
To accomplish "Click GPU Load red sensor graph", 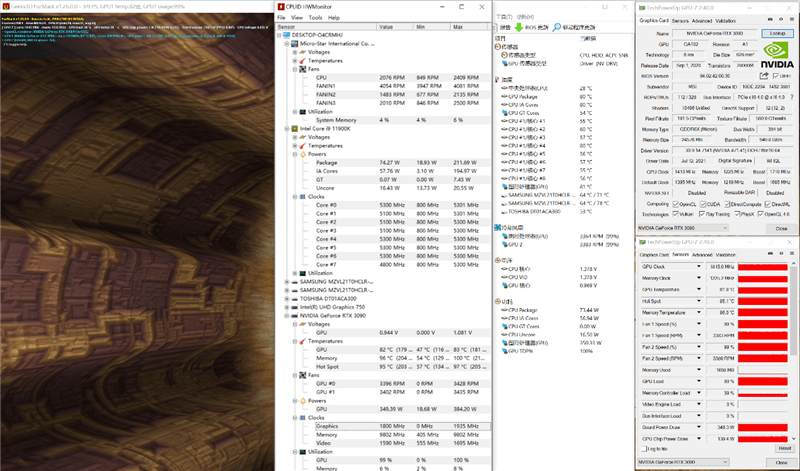I will click(763, 381).
